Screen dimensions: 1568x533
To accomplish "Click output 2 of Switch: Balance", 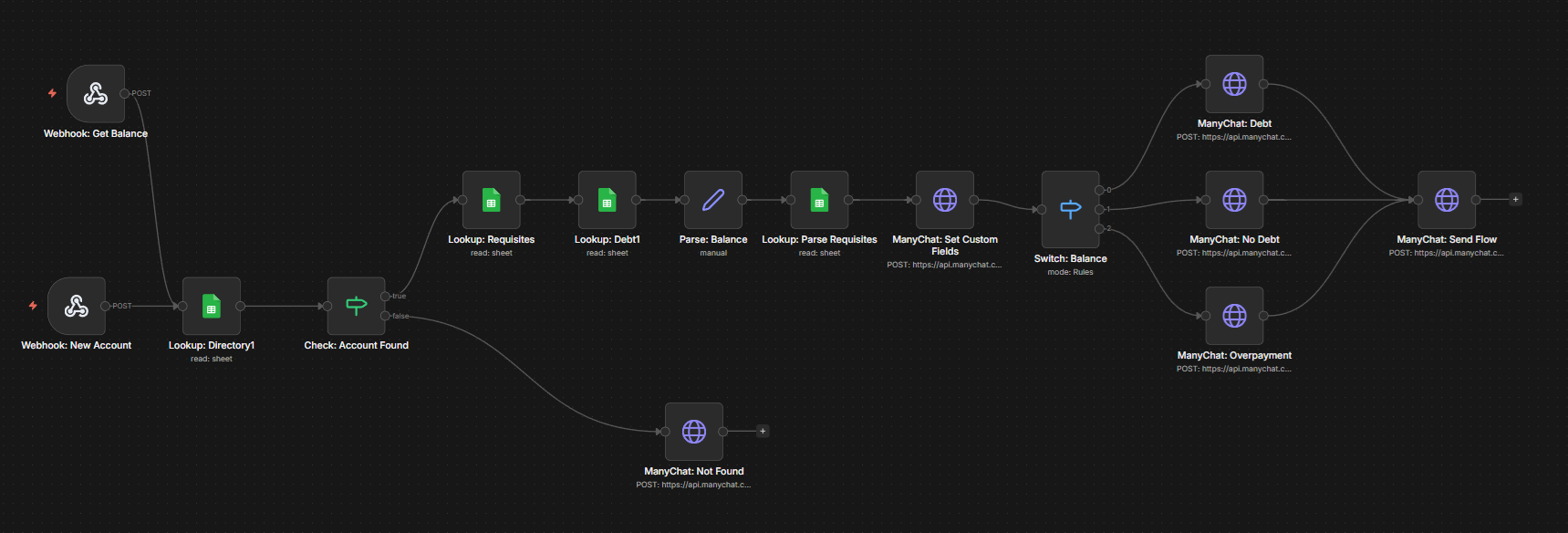I will pos(1100,228).
